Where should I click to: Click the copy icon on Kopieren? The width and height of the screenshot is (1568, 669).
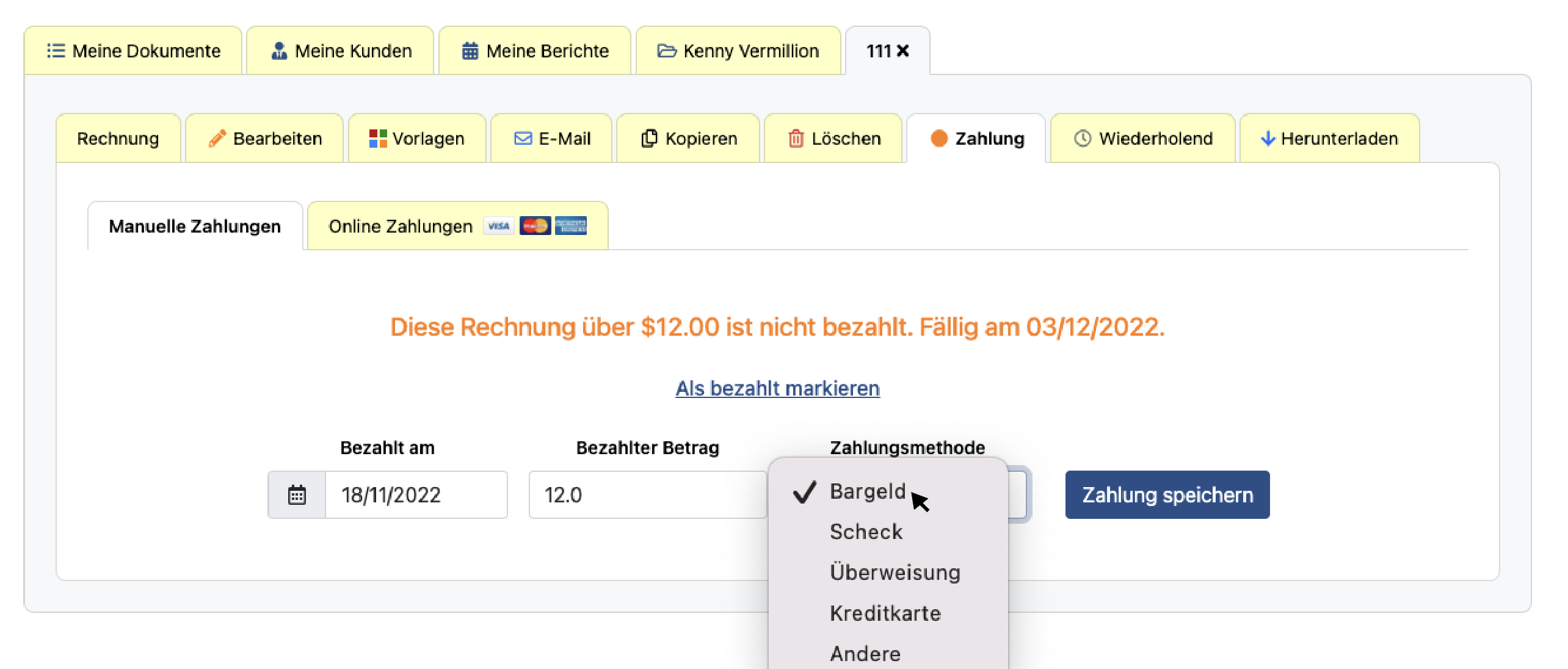(649, 139)
